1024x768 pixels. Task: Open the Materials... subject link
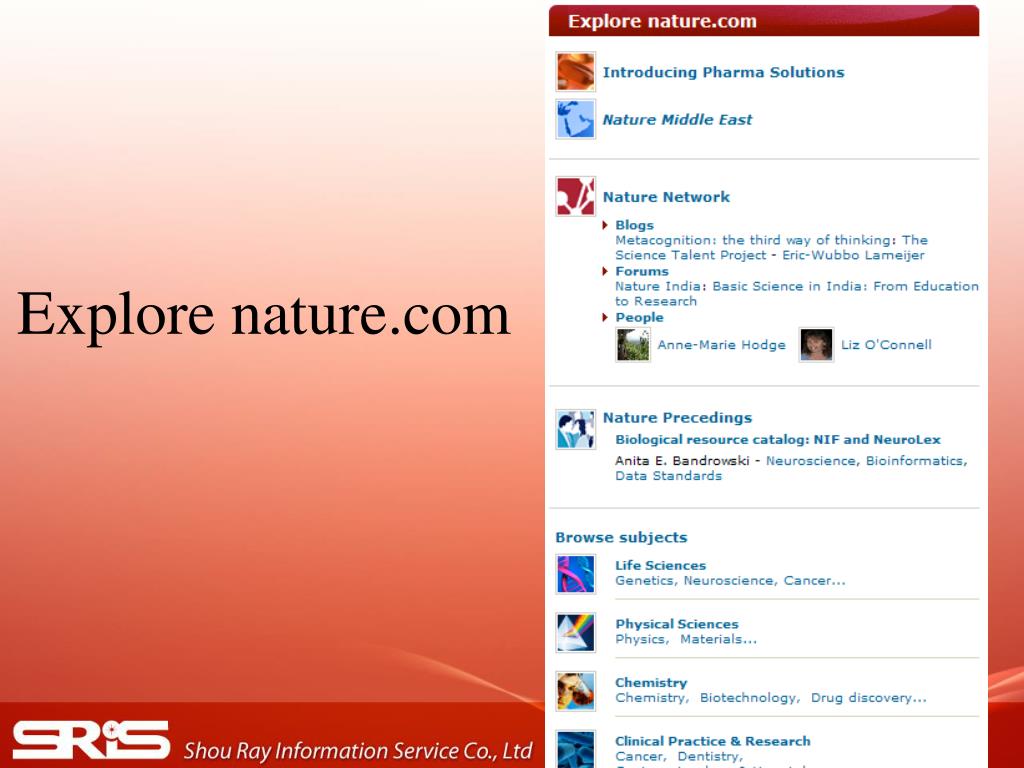(x=718, y=639)
